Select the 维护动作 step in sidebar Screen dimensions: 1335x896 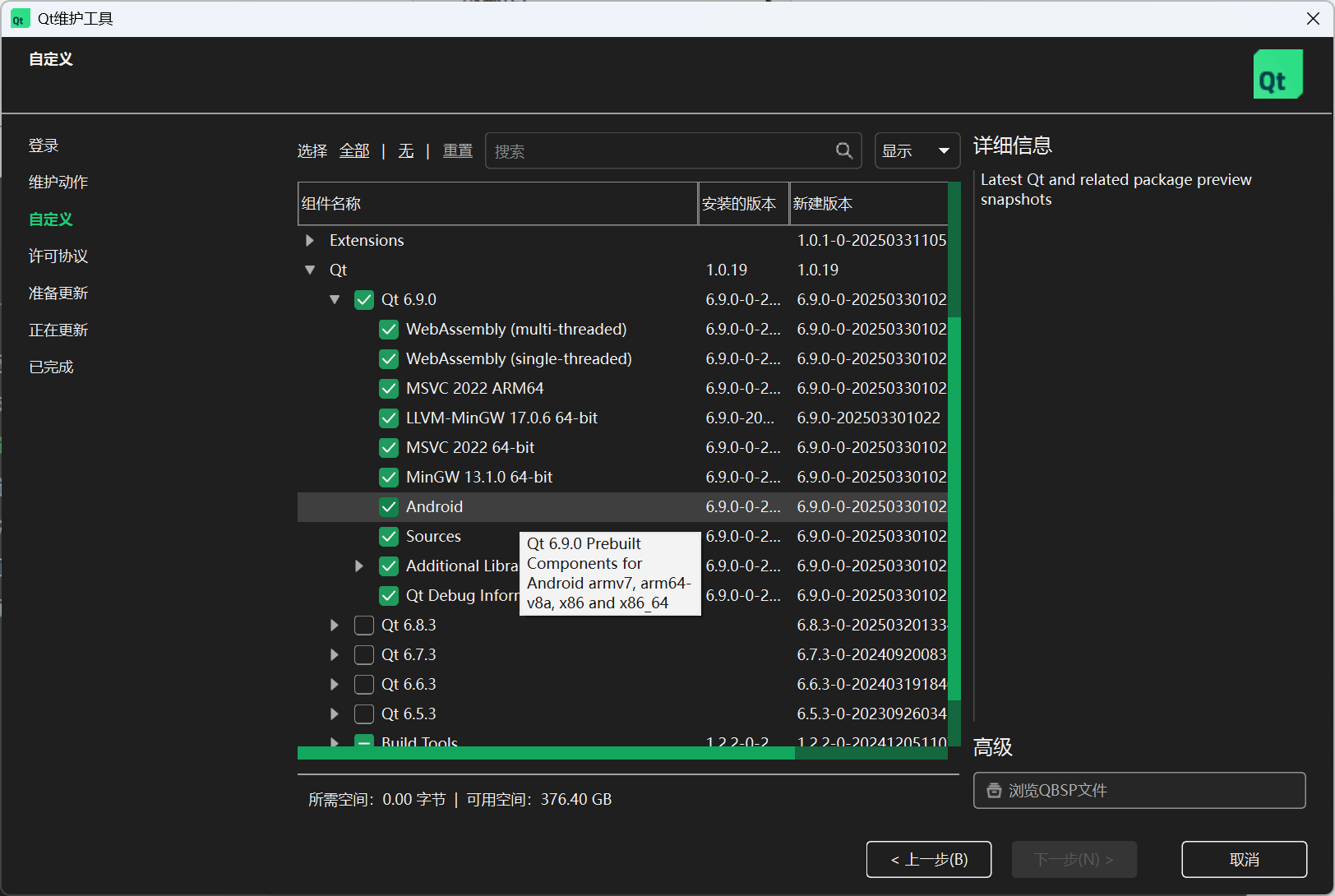(x=58, y=182)
